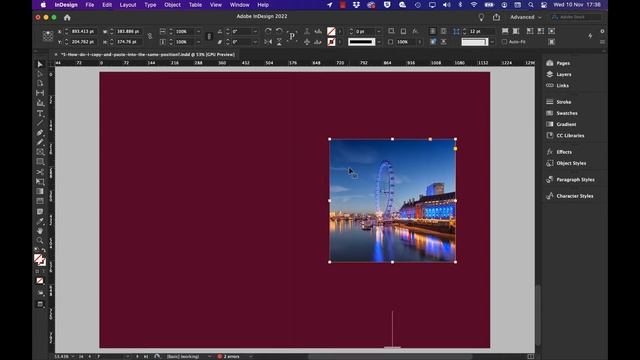Enable the Auto-Fit checkbox
Image resolution: width=640 pixels, height=360 pixels.
(x=504, y=42)
